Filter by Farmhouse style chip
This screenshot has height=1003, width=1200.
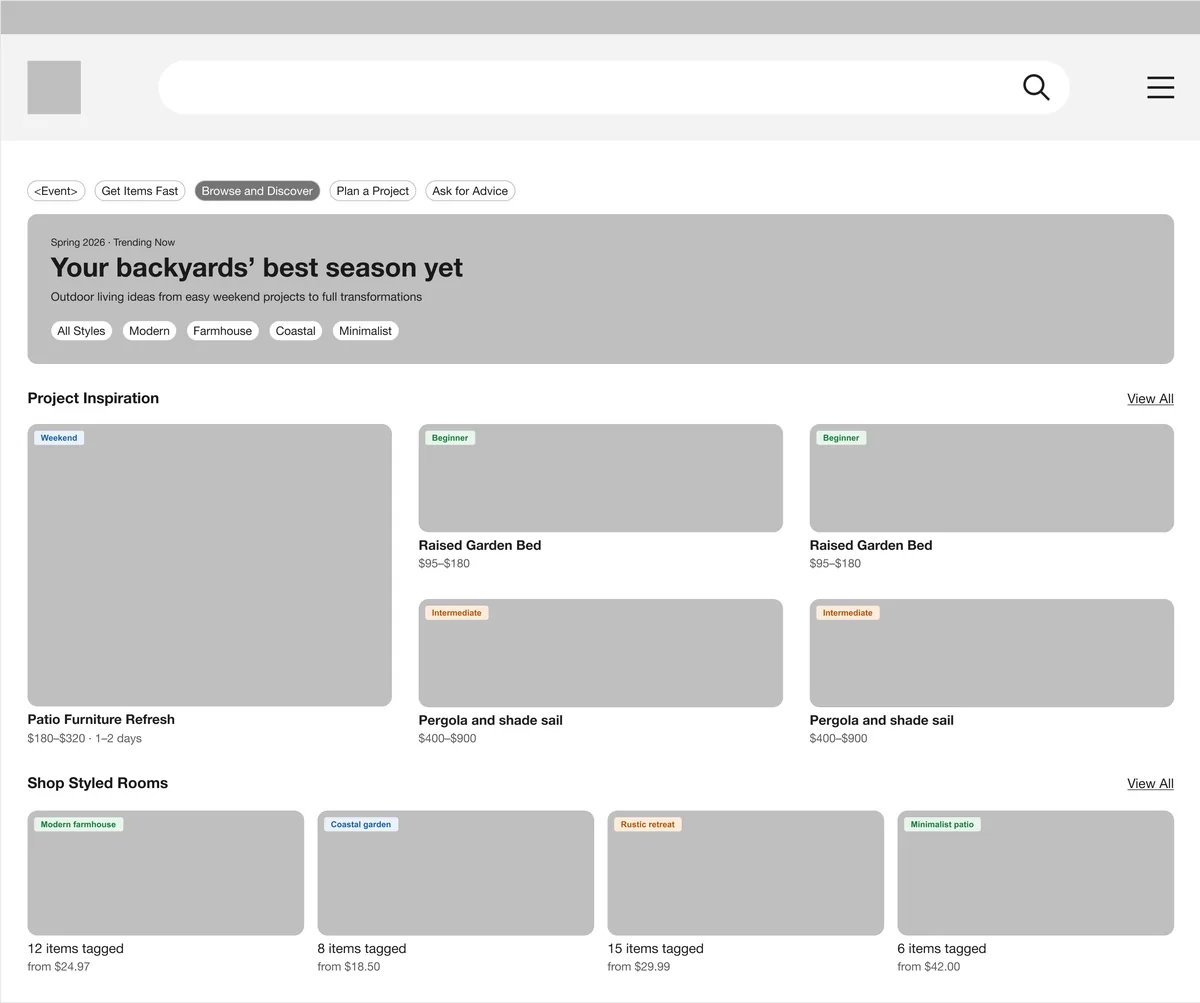[222, 331]
